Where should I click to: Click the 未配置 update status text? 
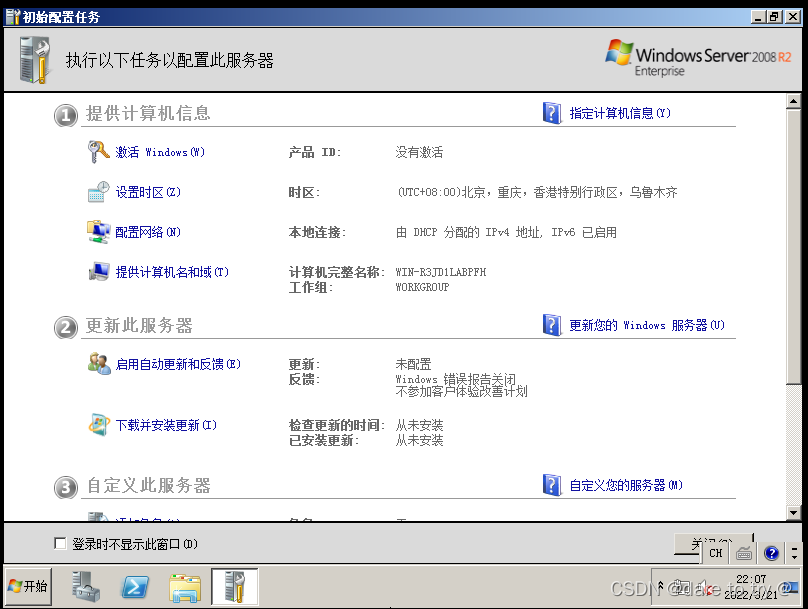[x=413, y=364]
